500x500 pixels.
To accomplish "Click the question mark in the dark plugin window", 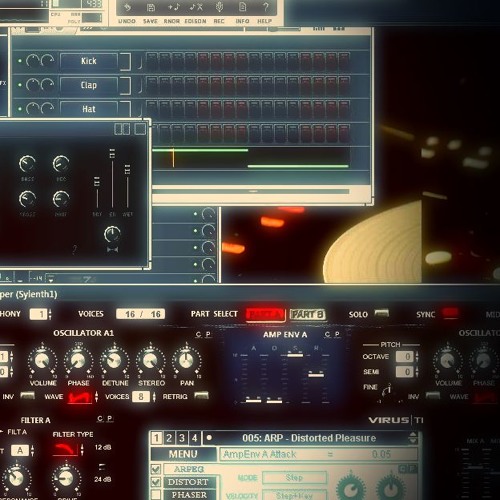I will [75, 249].
